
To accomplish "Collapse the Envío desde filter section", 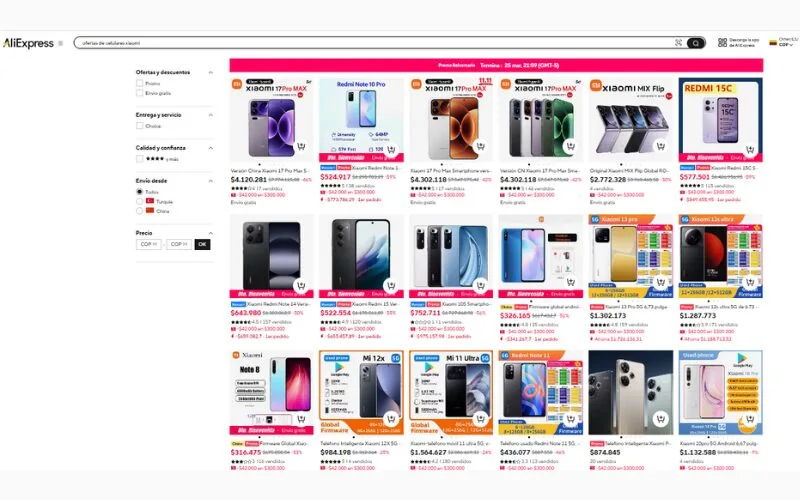I will (210, 181).
